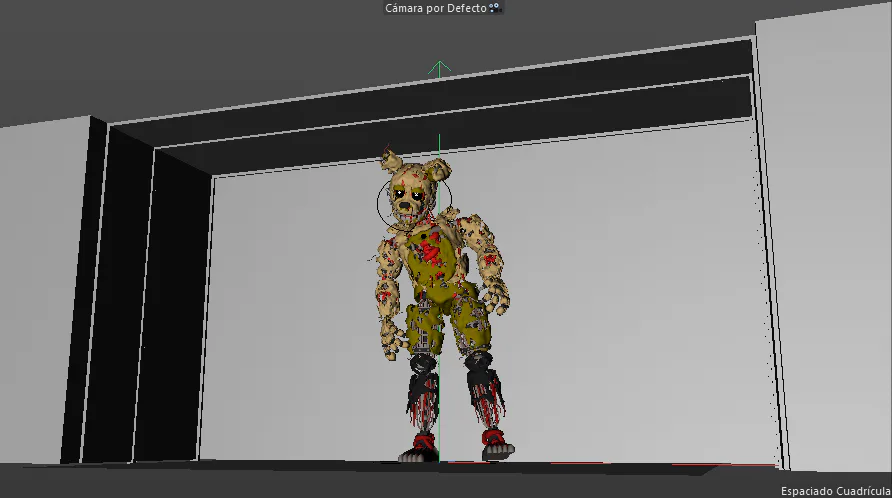Click the 'Espaciado Cuadrícula' status text
The image size is (892, 498).
[836, 491]
